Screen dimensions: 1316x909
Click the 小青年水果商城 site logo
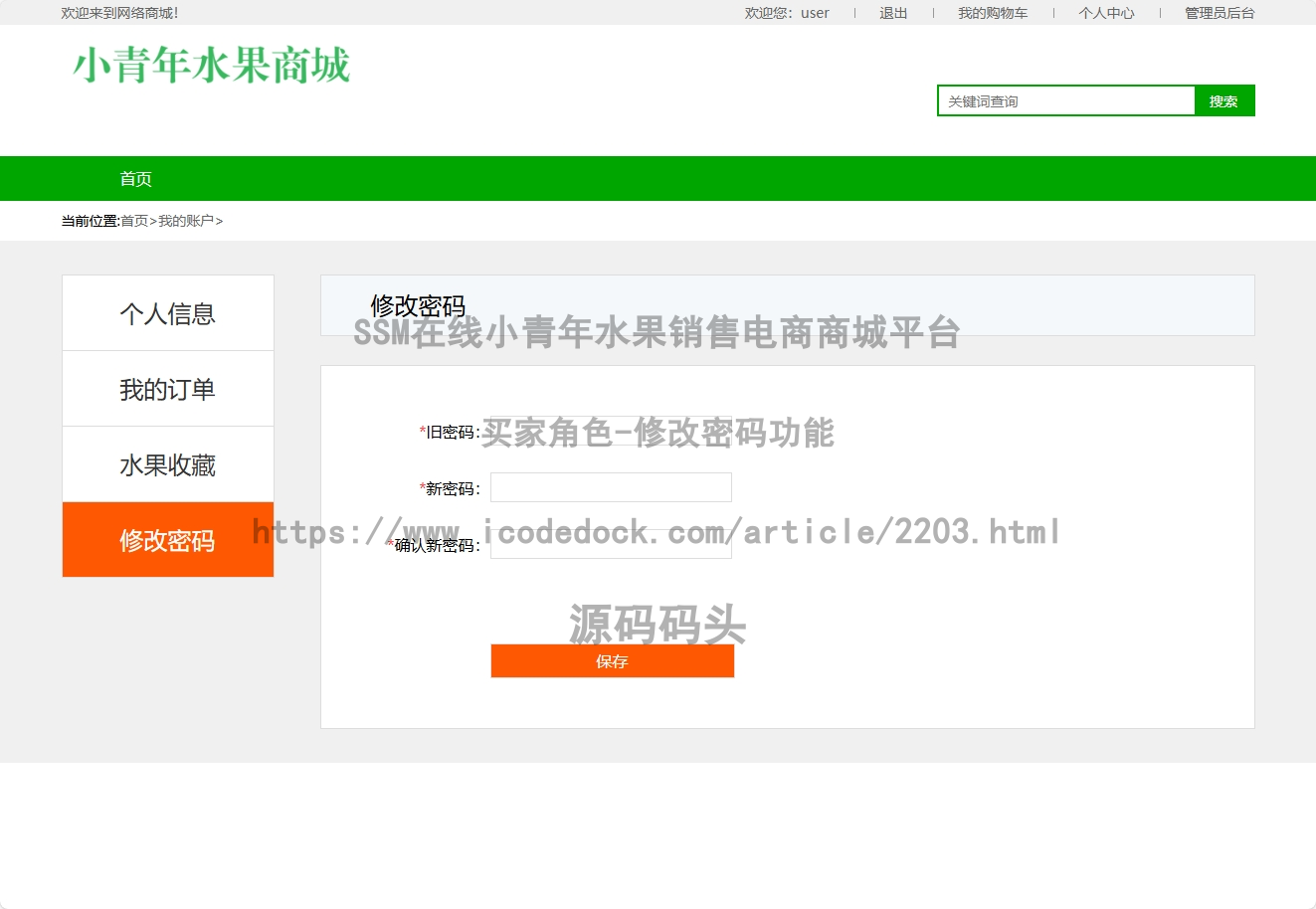pyautogui.click(x=212, y=66)
